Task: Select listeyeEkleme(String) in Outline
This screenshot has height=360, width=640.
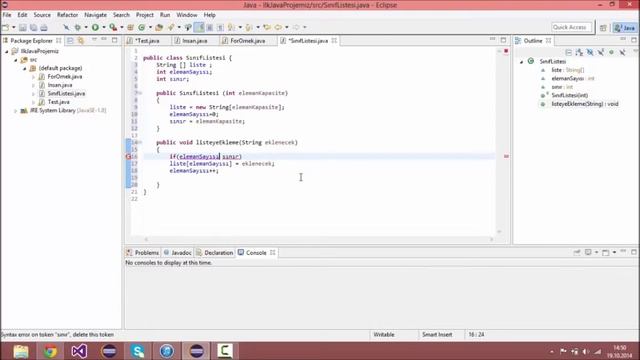Action: [585, 104]
